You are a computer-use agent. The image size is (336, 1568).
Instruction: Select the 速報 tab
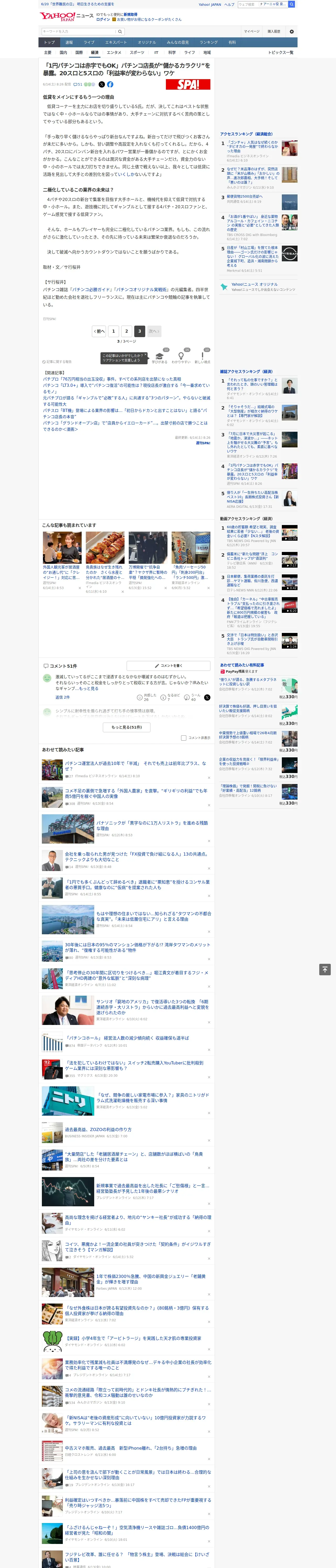click(69, 43)
